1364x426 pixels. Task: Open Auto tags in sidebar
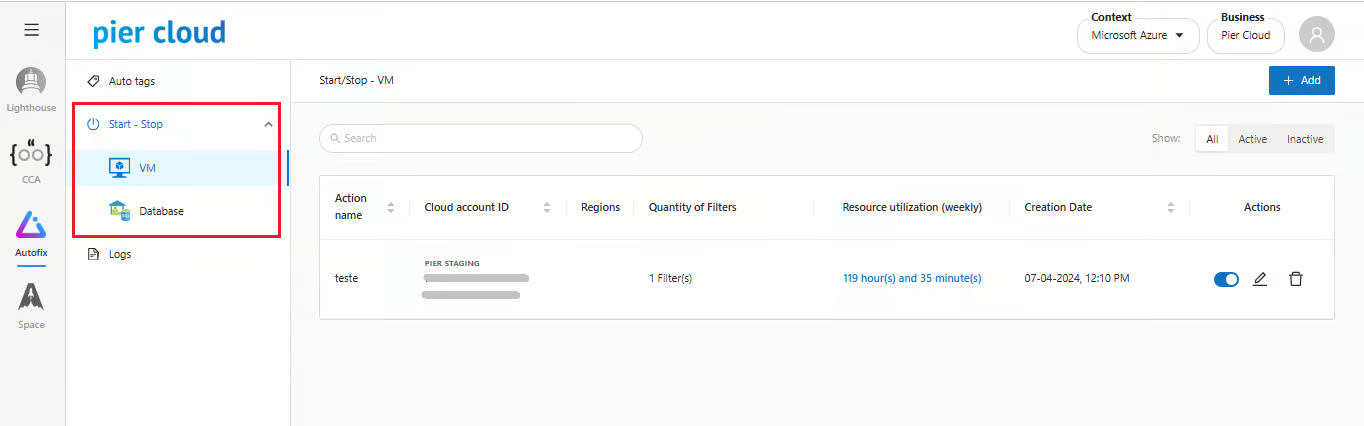click(132, 81)
